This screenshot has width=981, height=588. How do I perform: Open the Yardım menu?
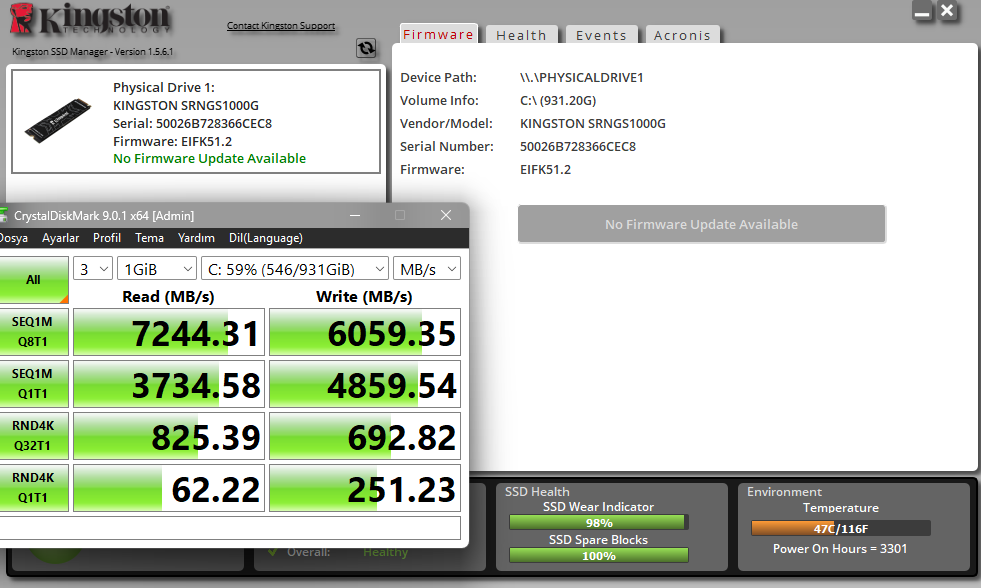pyautogui.click(x=196, y=238)
